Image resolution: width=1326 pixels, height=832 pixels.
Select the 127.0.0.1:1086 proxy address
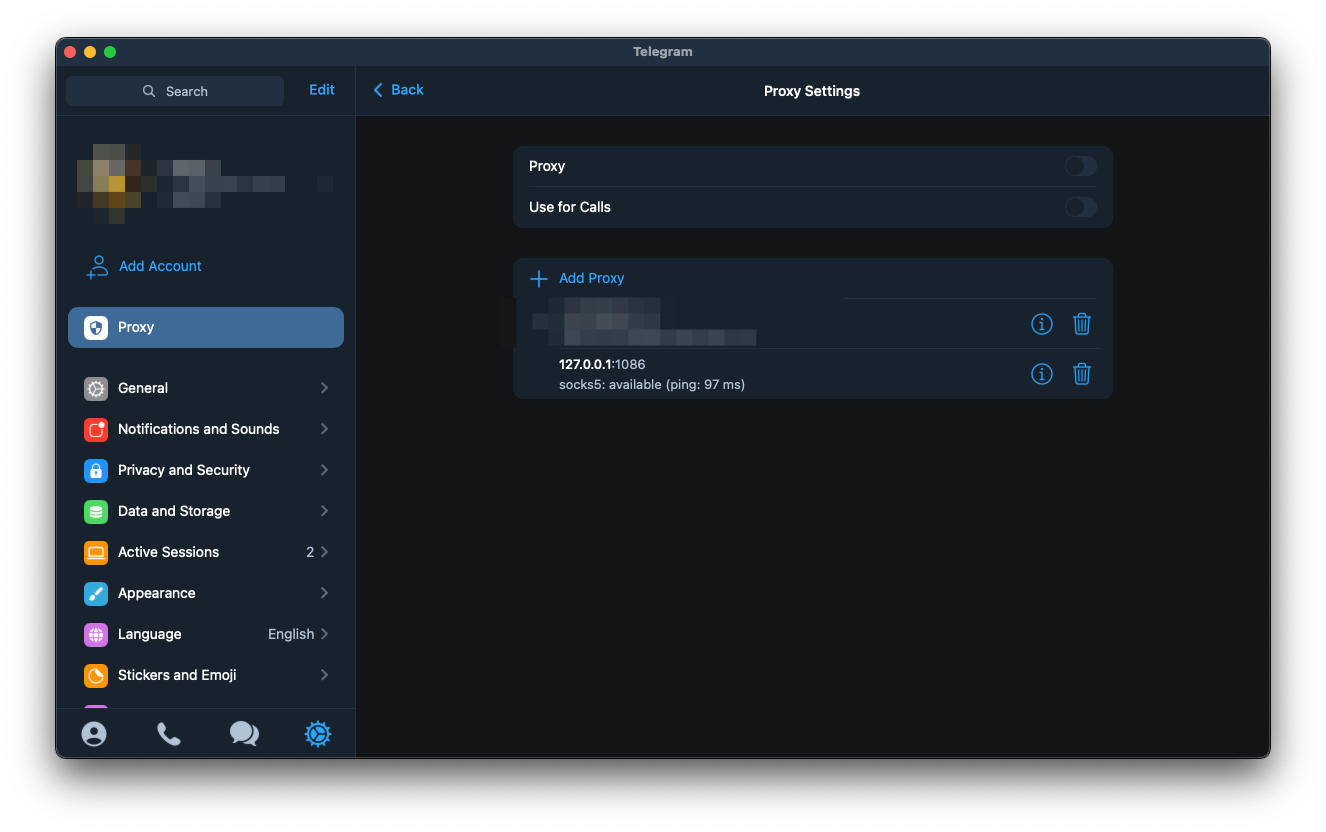tap(602, 364)
